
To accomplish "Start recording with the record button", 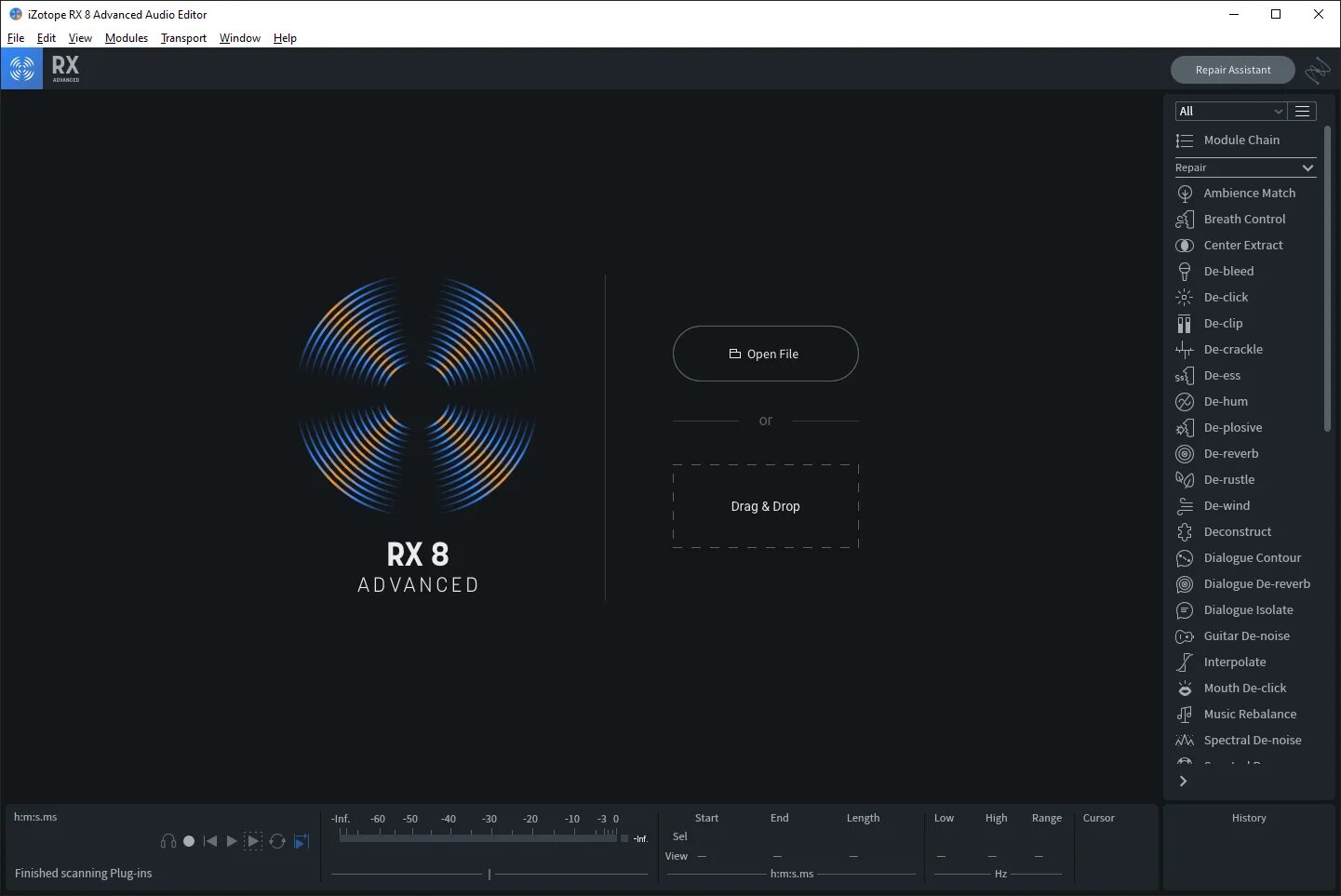I will pyautogui.click(x=189, y=841).
